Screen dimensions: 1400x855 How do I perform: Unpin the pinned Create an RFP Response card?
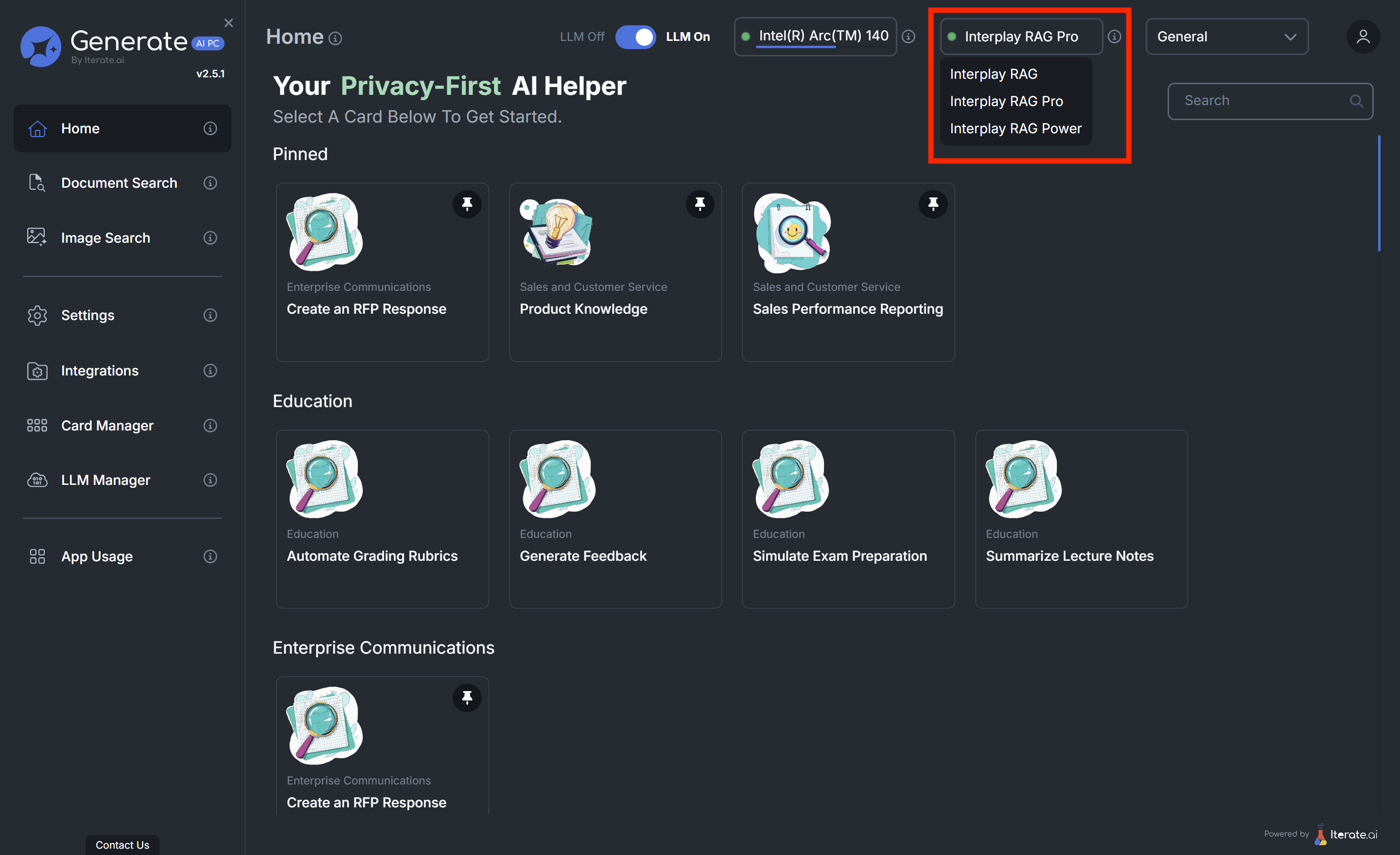467,203
